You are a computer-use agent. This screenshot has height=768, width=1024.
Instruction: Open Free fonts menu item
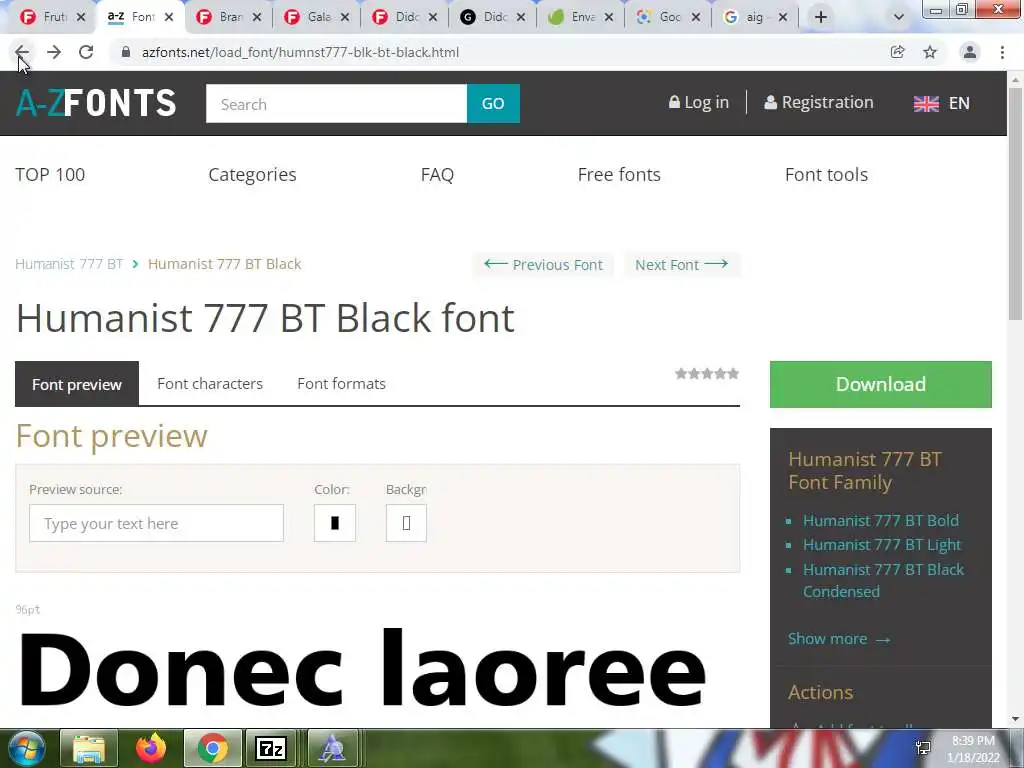point(619,174)
